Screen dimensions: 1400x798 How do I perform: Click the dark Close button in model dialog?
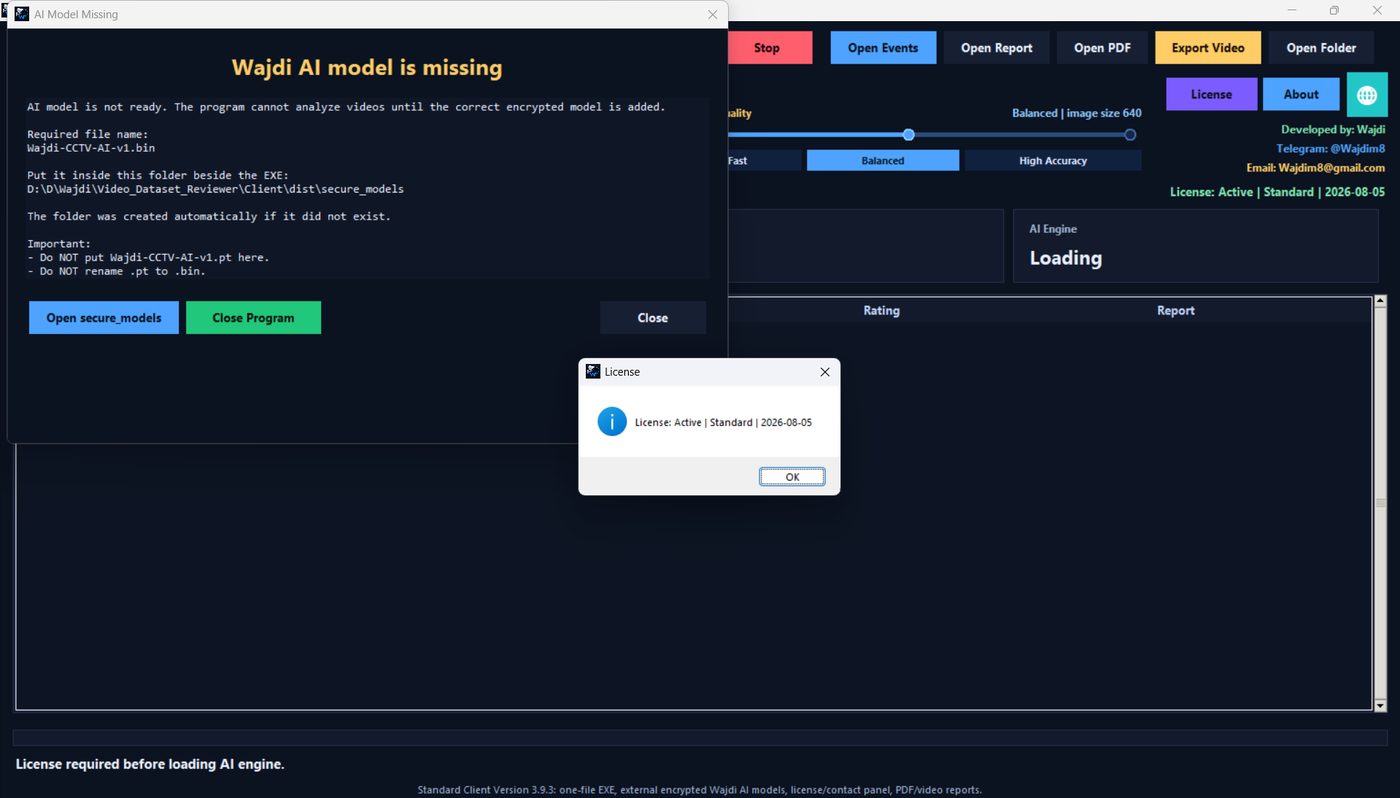tap(653, 318)
